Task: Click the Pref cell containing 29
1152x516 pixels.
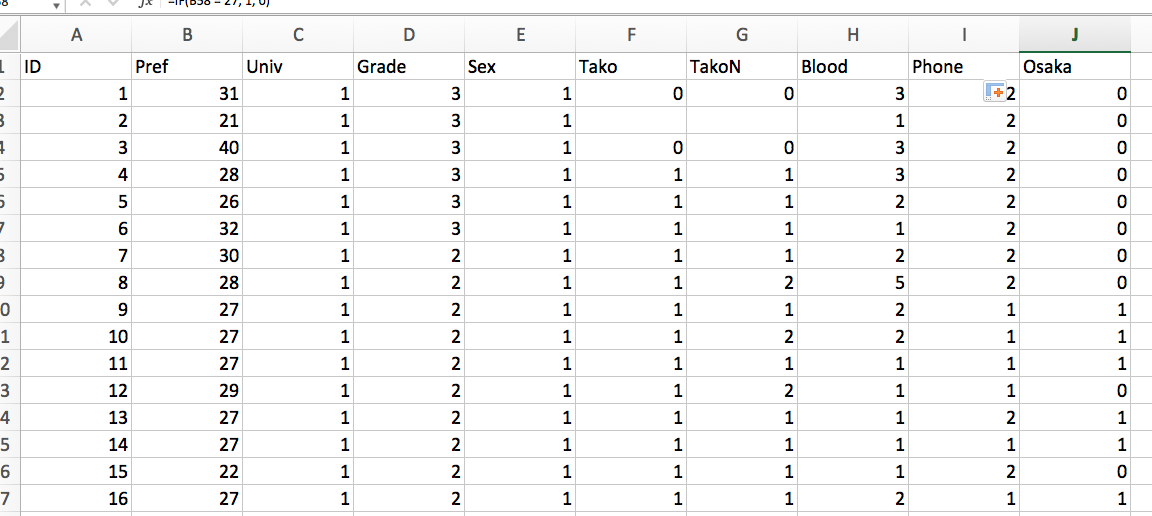Action: pyautogui.click(x=187, y=391)
